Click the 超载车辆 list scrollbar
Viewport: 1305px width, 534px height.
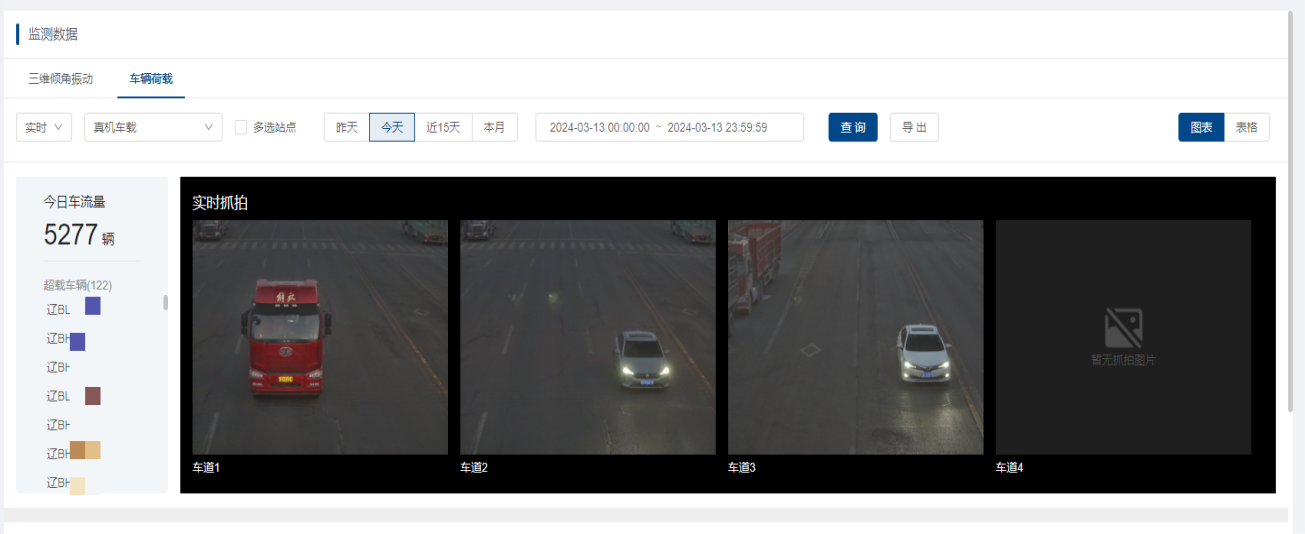[x=165, y=302]
